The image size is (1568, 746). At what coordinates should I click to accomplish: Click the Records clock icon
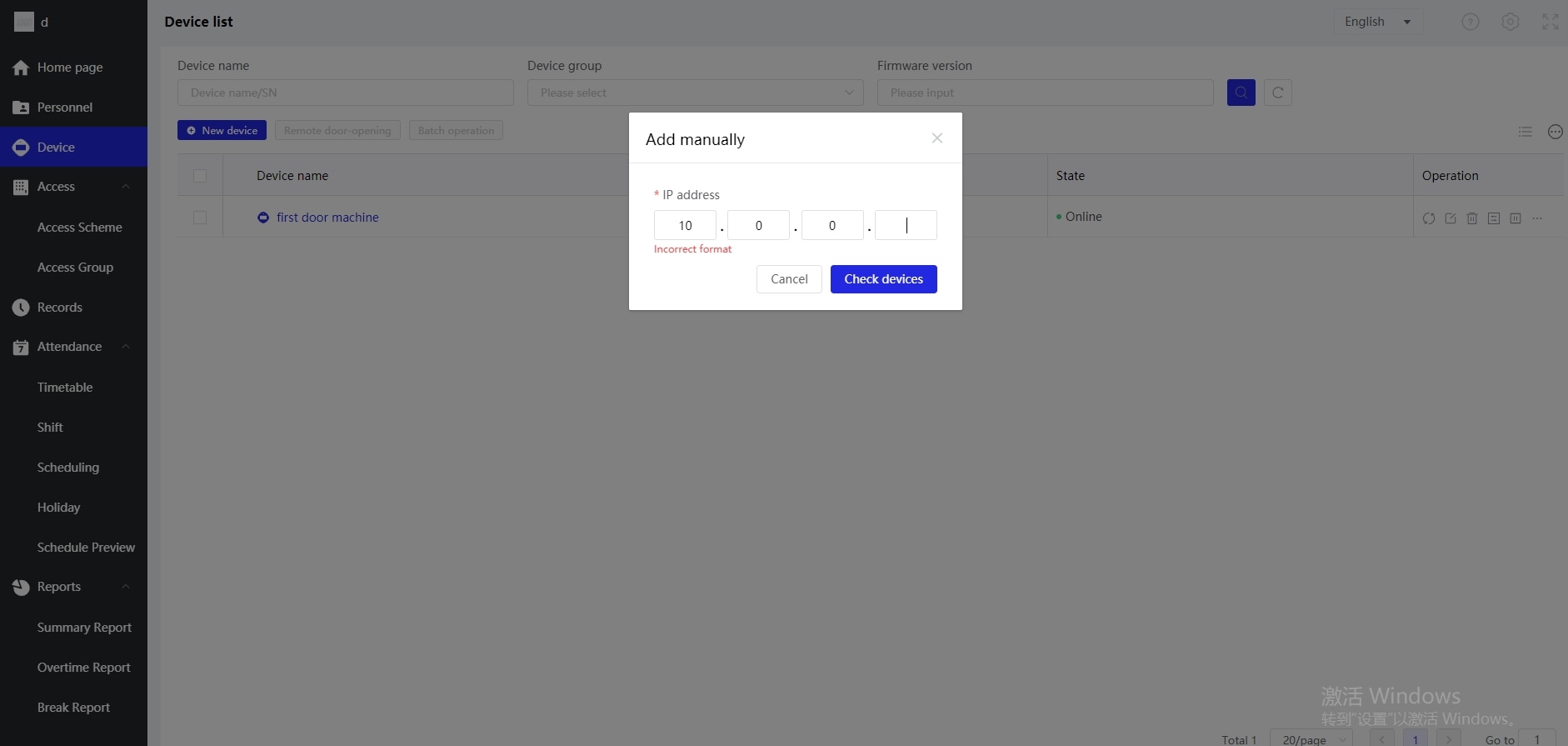pyautogui.click(x=21, y=308)
